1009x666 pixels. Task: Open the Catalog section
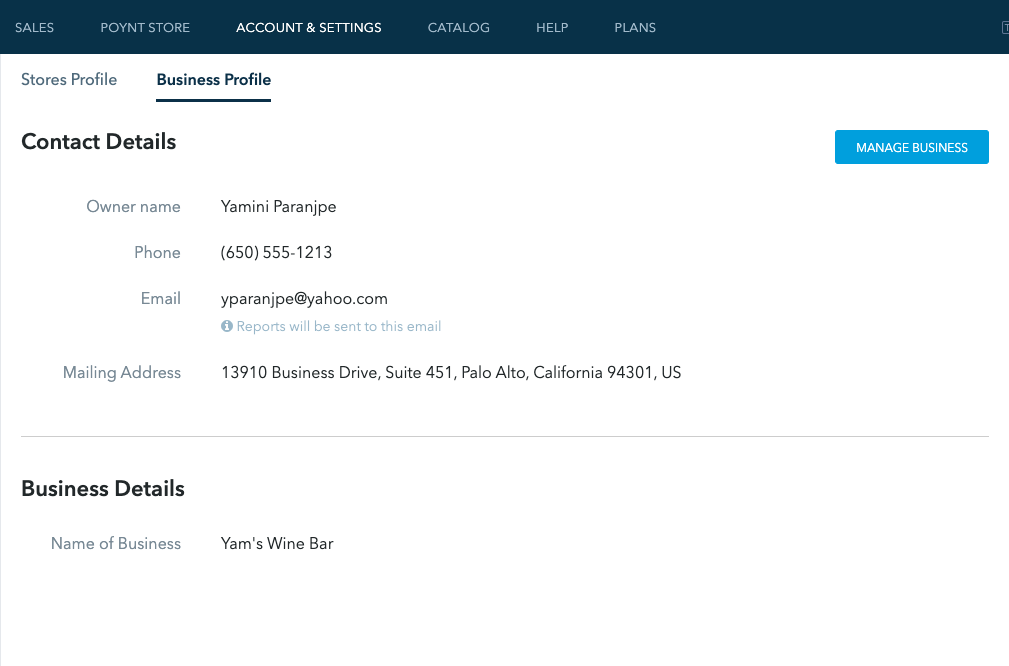point(458,28)
